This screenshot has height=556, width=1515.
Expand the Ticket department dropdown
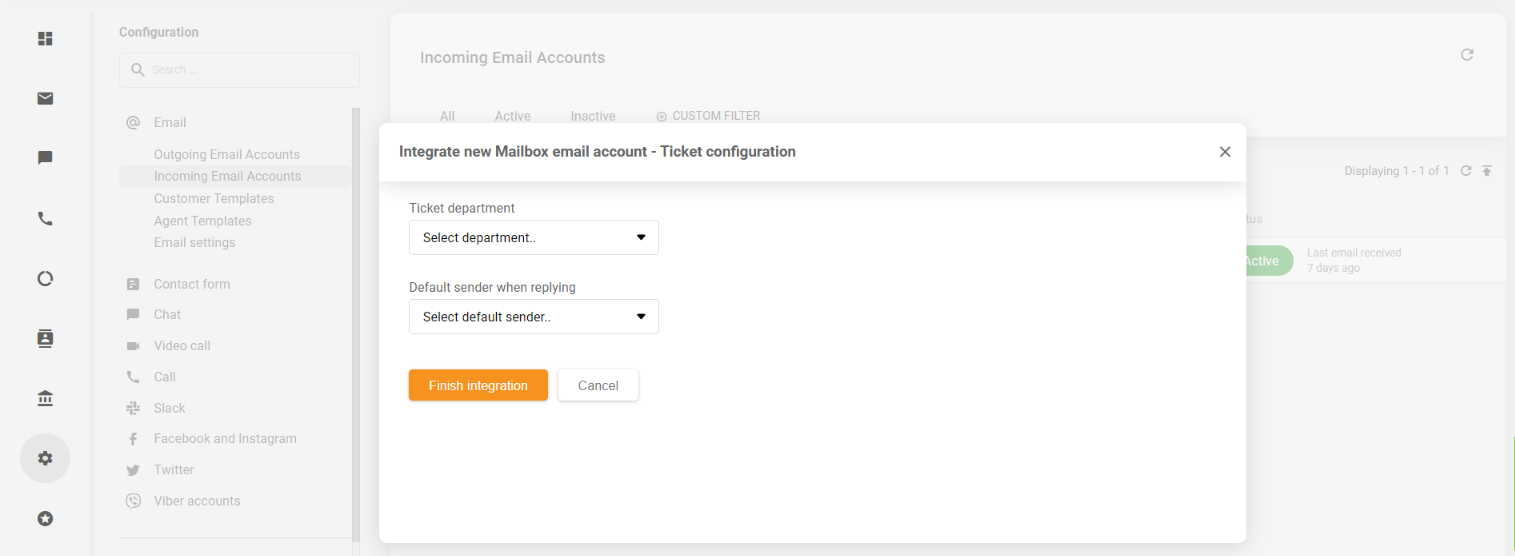533,238
